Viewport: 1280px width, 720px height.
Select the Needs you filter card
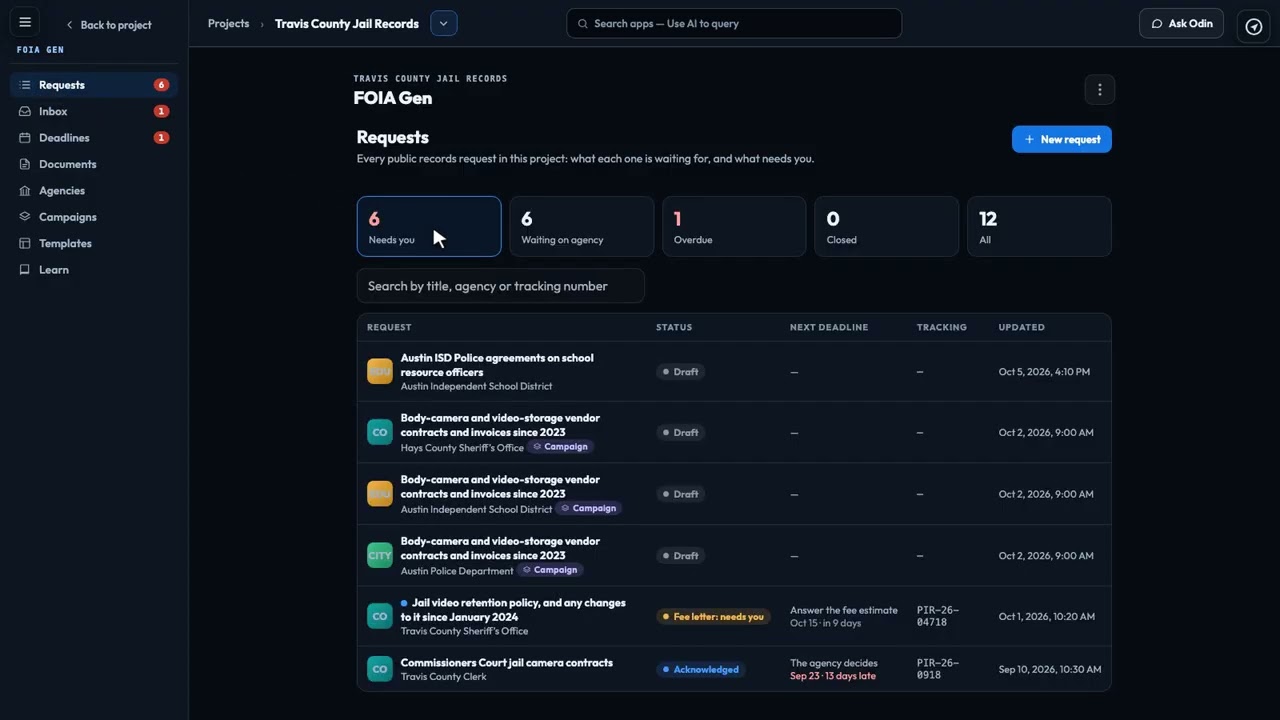pos(429,226)
